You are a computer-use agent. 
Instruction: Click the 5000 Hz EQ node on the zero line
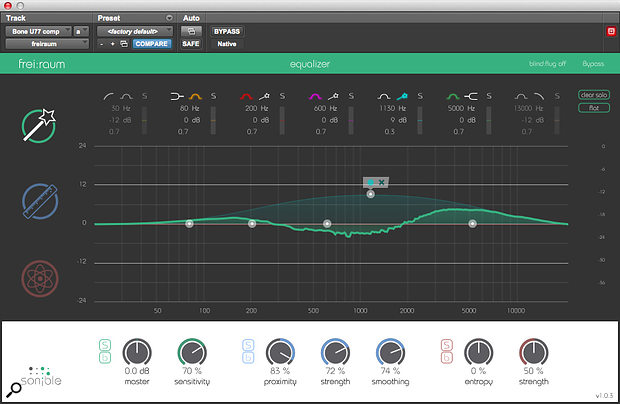click(x=473, y=224)
